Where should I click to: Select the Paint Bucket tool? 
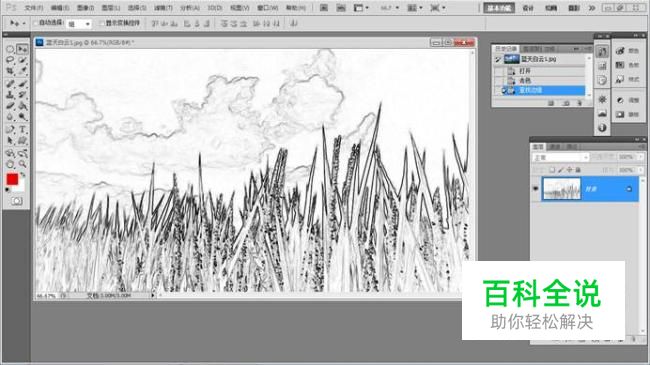pyautogui.click(x=22, y=105)
